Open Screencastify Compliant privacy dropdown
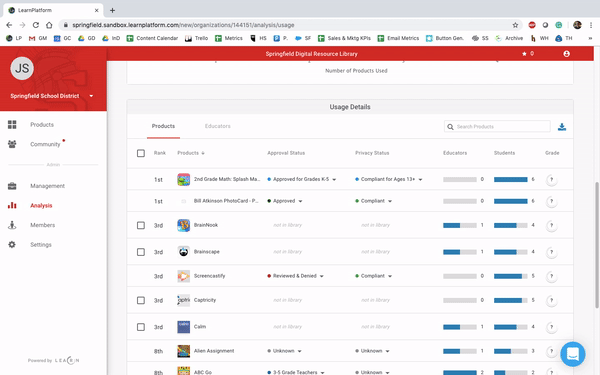The width and height of the screenshot is (600, 375). pos(373,276)
